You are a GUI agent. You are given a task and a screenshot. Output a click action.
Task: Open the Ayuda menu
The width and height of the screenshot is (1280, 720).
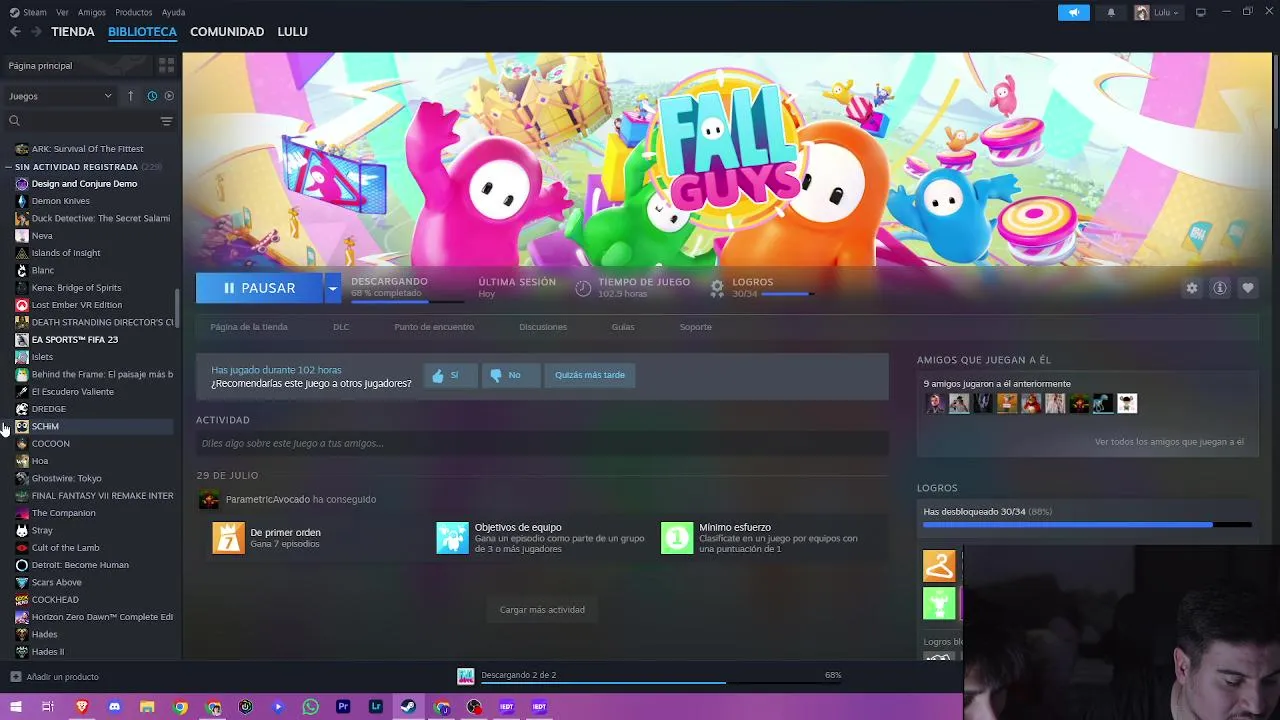173,12
